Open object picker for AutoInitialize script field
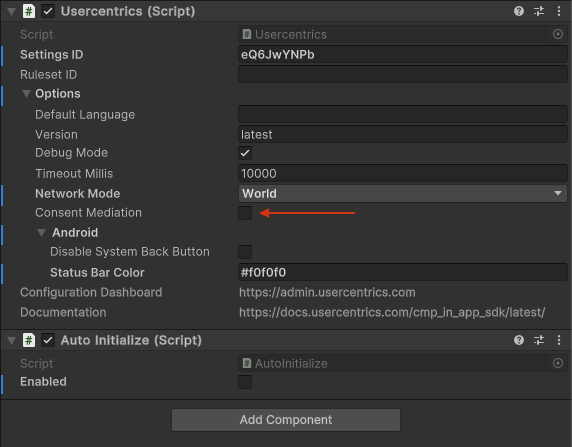This screenshot has width=572, height=447. (558, 363)
